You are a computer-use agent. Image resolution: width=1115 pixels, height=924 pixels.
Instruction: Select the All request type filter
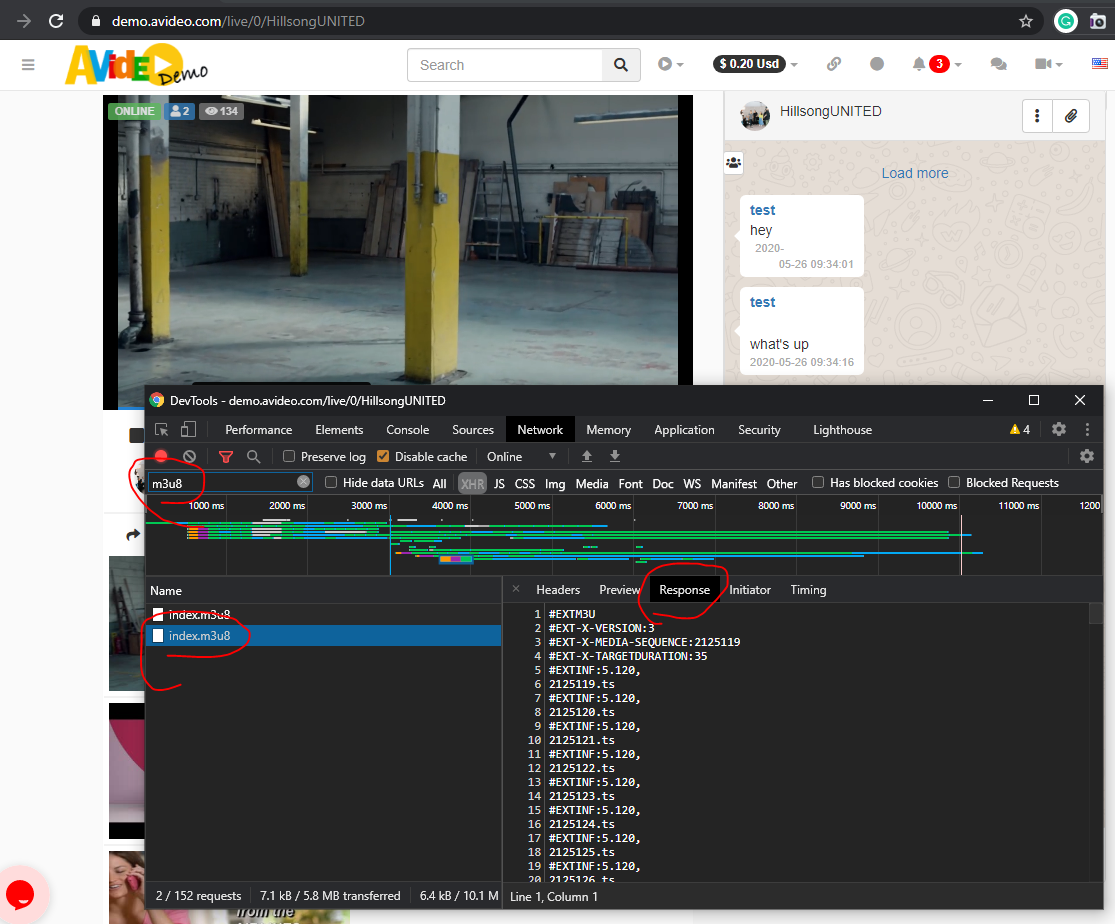coord(439,484)
